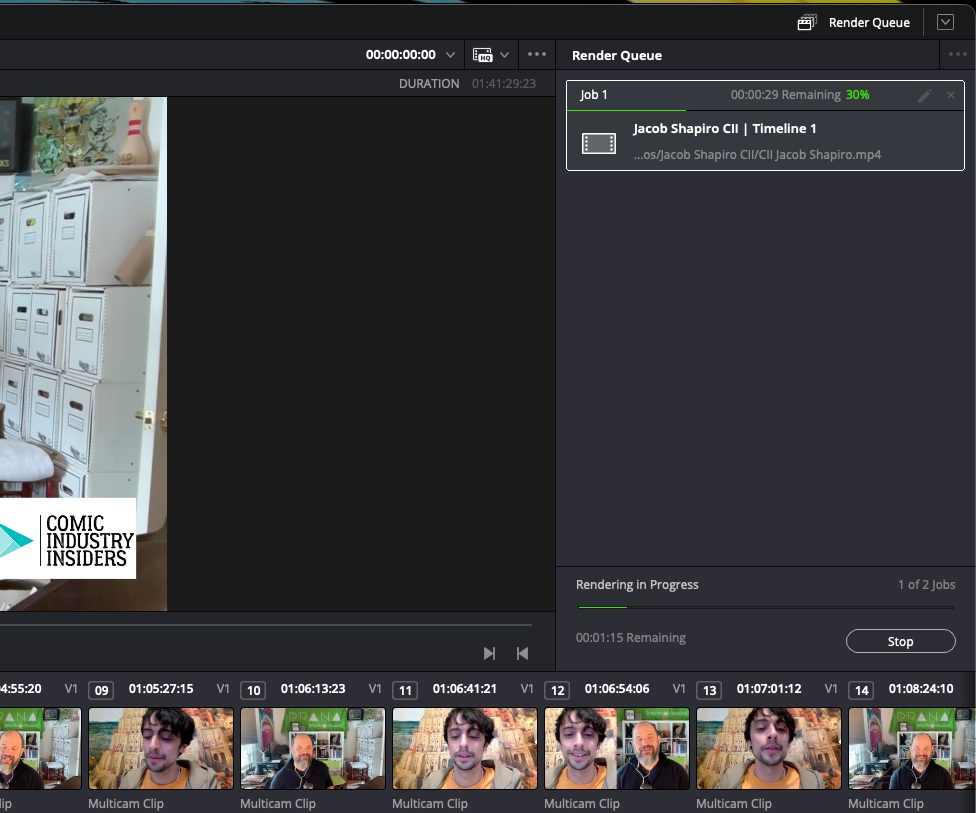The height and width of the screenshot is (813, 976).
Task: Click the film strip icon of Job 1
Action: pos(599,143)
